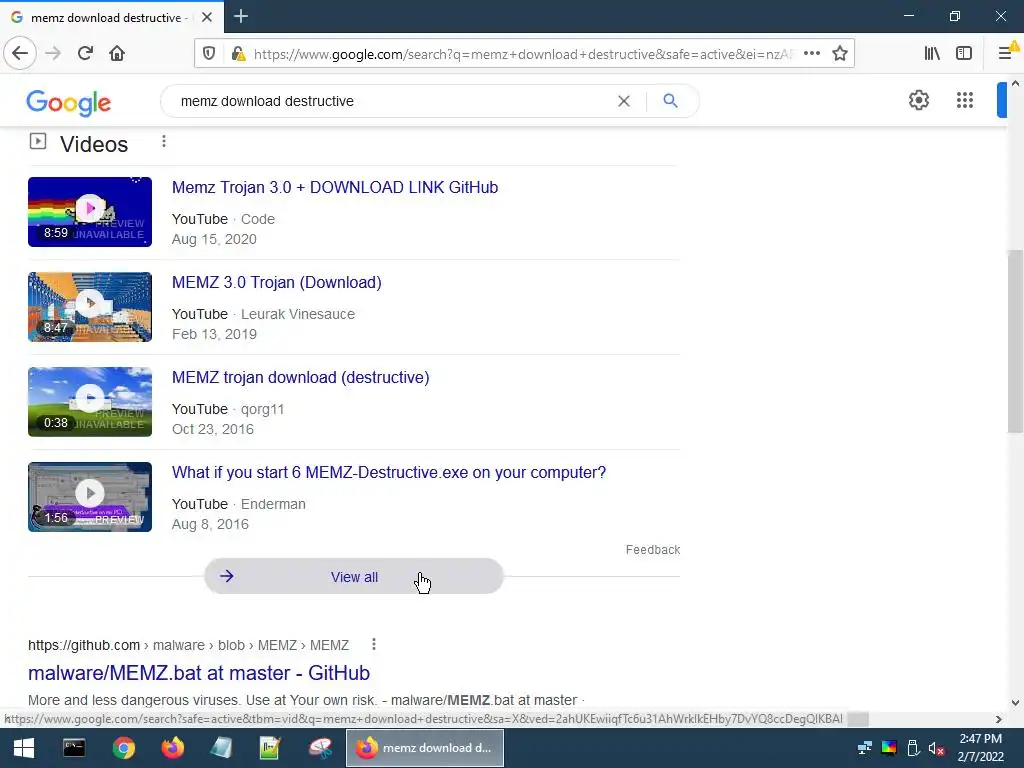This screenshot has height=768, width=1024.
Task: Toggle the Firefox sidebar view
Action: click(964, 54)
